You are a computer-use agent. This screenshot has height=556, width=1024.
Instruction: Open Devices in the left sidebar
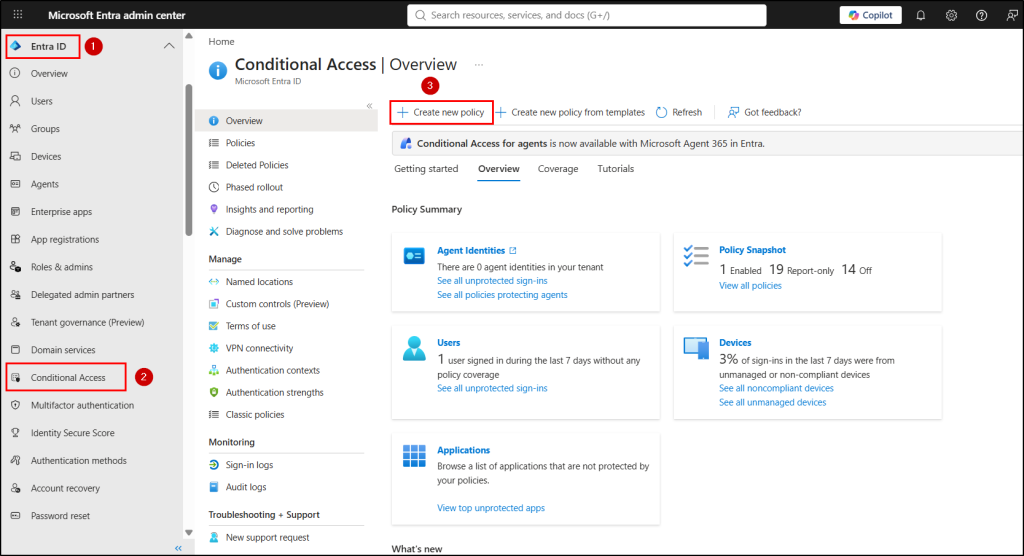(46, 157)
